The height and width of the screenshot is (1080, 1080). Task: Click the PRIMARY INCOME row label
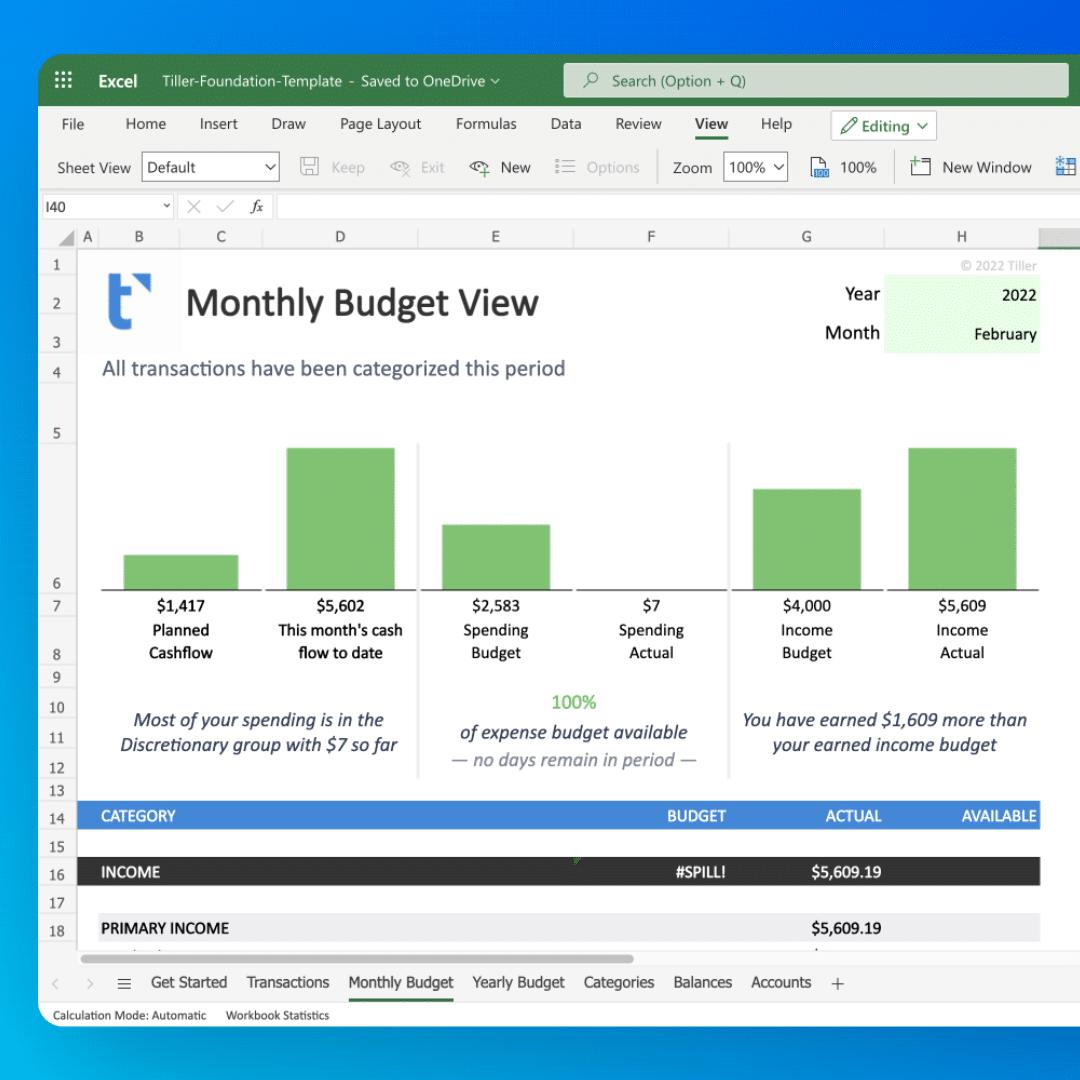click(x=165, y=928)
